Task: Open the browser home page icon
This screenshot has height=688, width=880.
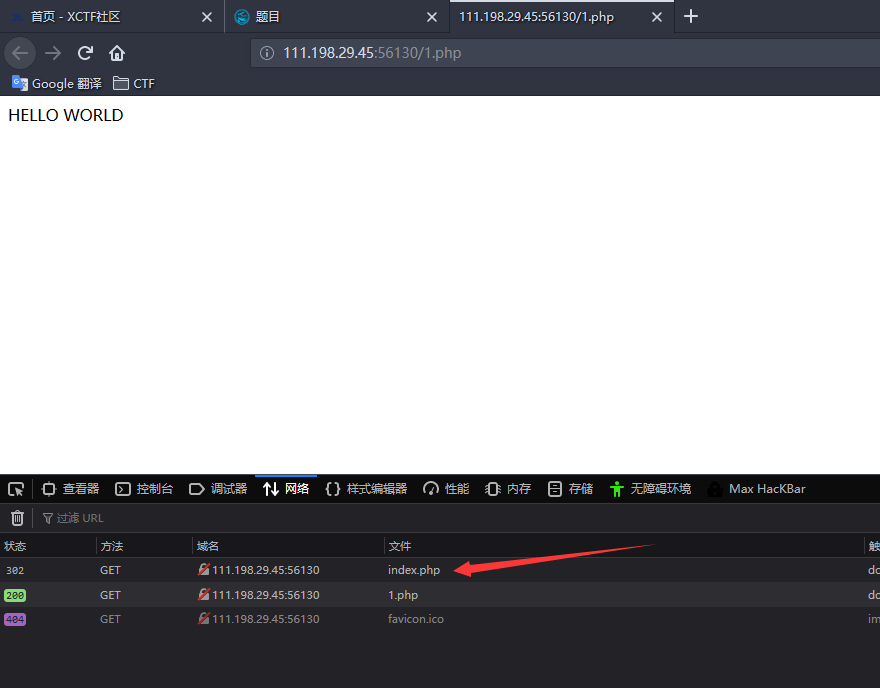Action: click(x=116, y=53)
